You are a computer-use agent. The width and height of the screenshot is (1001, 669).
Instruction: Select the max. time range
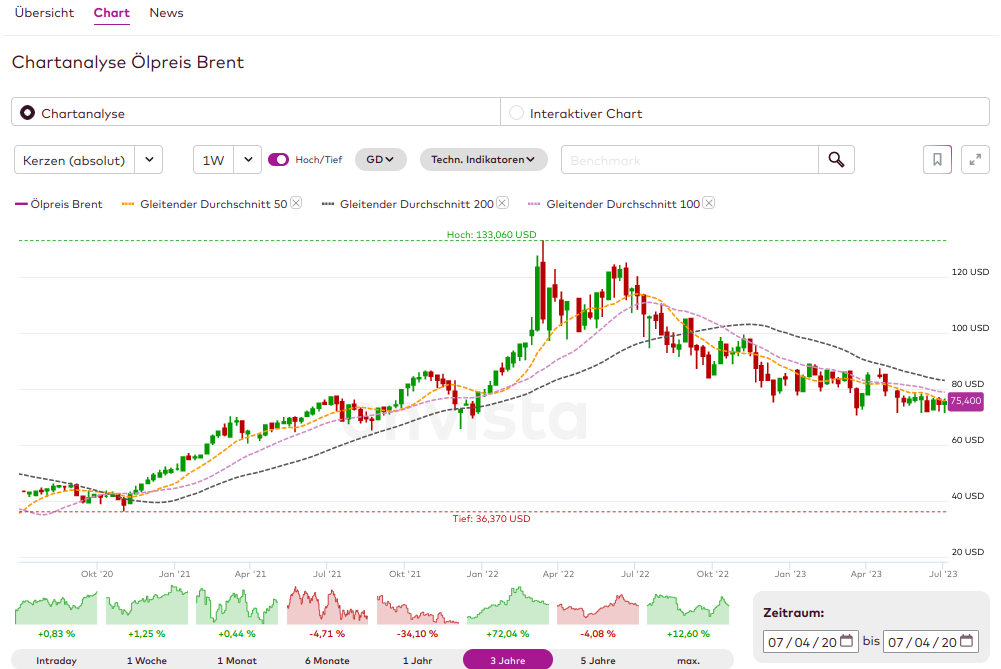coord(688,660)
